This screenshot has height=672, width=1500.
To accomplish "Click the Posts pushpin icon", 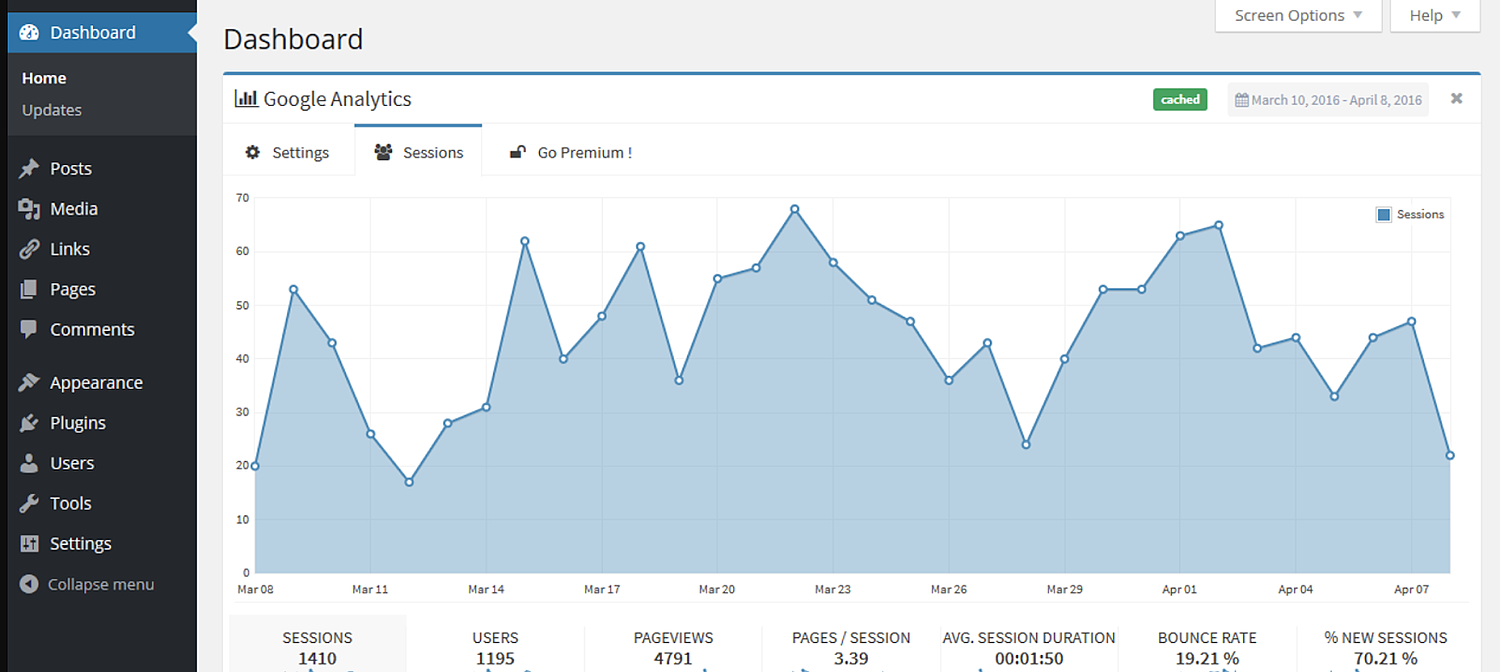I will [29, 169].
